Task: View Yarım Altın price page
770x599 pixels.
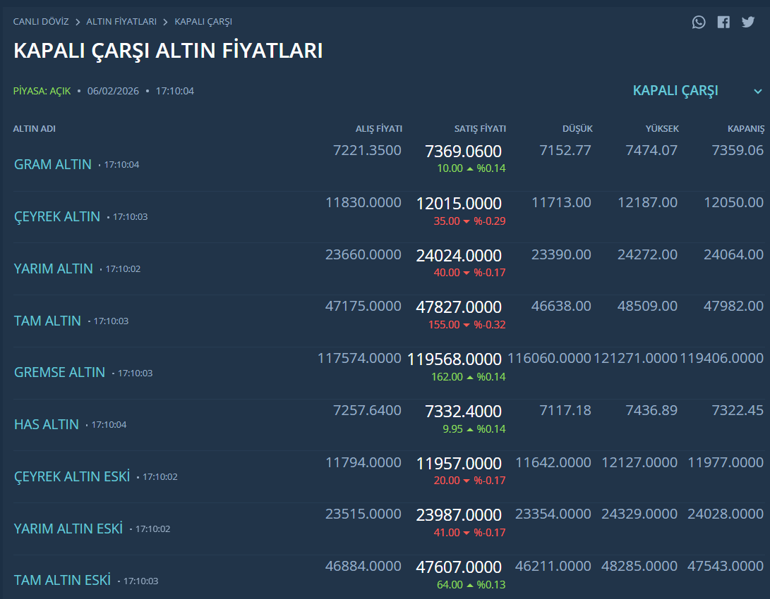Action: click(54, 269)
